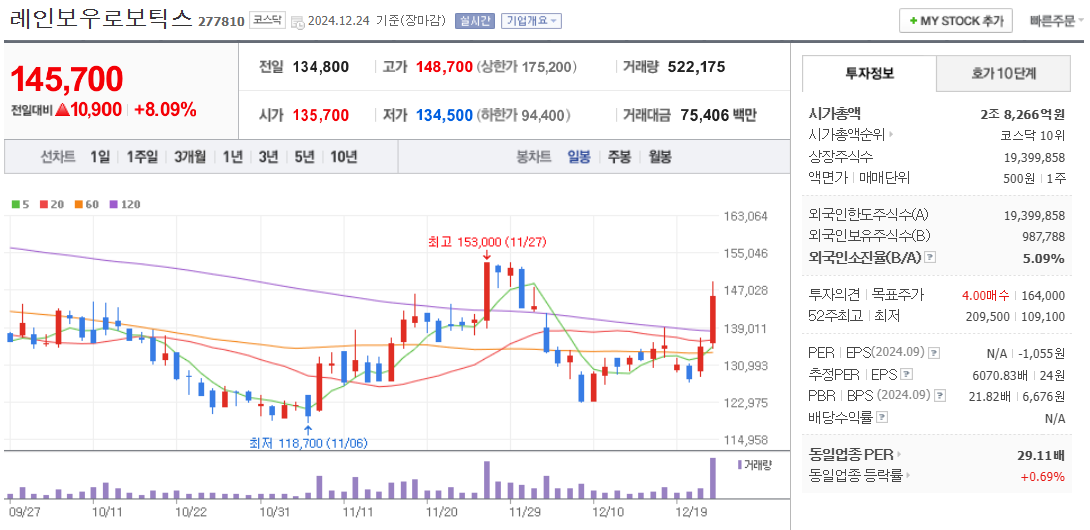Click the target price 164,000
The height and width of the screenshot is (530, 1090).
pos(1042,295)
